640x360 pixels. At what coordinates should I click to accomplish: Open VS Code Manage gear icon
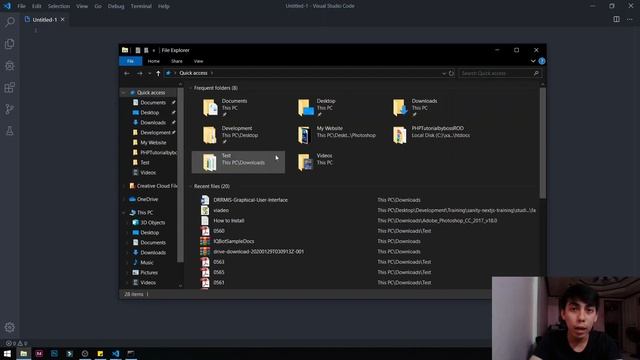pos(9,327)
